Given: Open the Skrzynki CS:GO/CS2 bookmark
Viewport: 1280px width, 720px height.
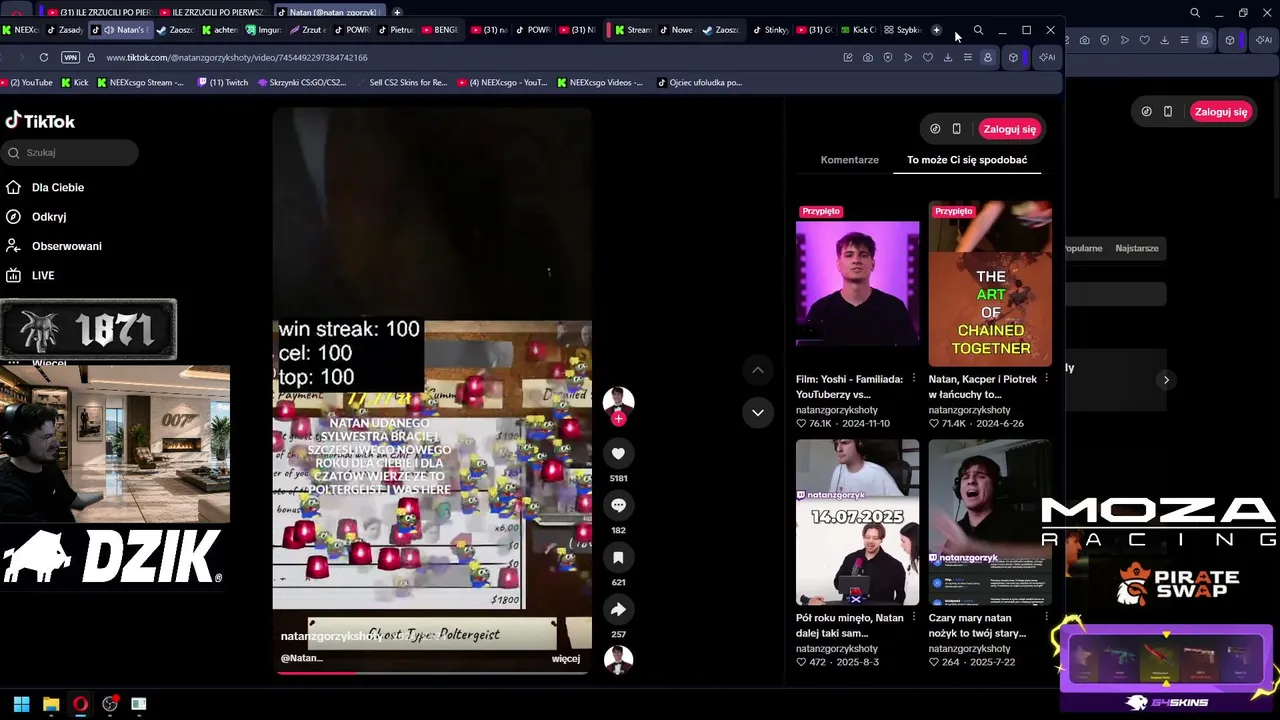Looking at the screenshot, I should tap(302, 83).
